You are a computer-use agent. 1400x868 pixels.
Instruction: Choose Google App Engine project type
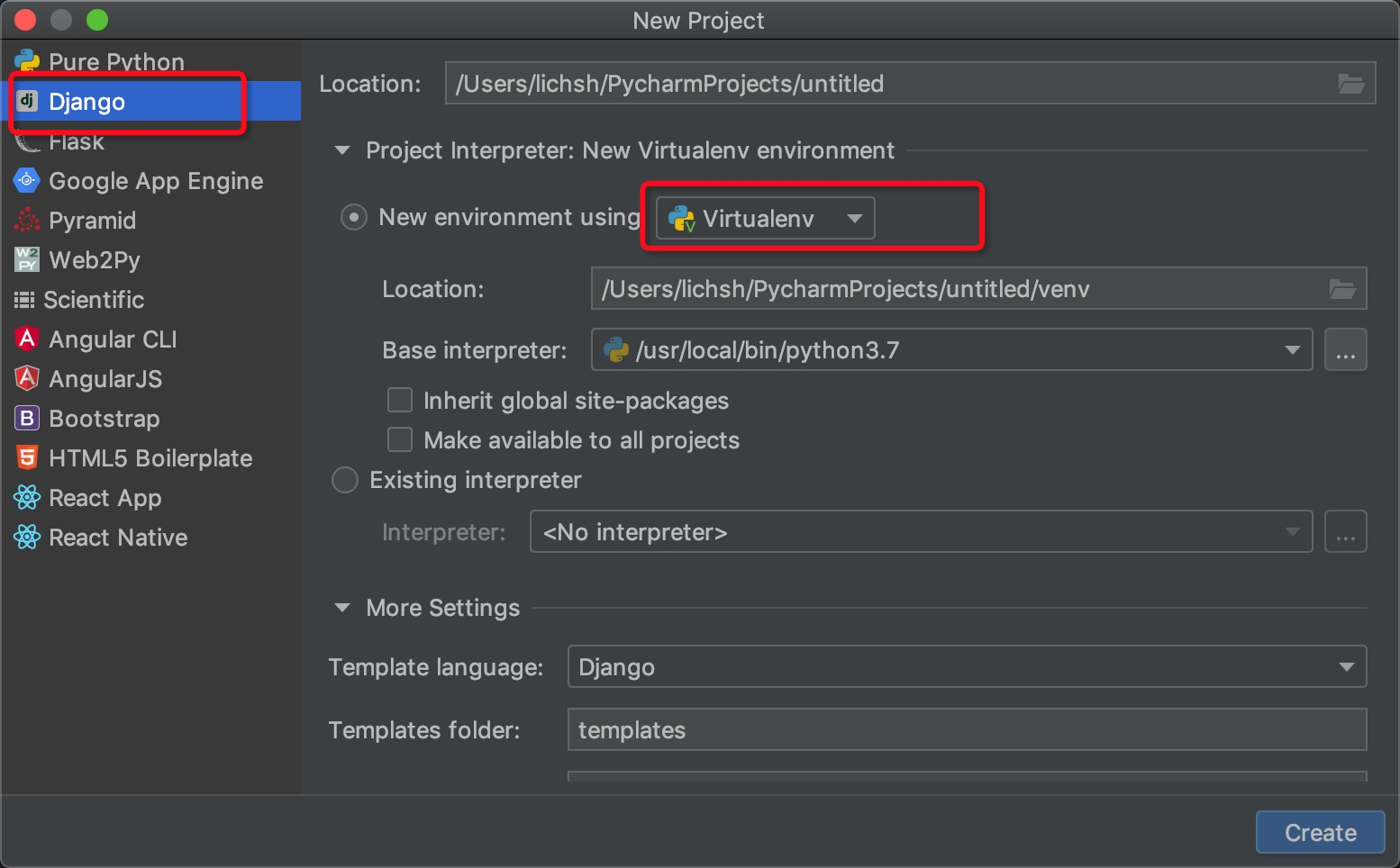(156, 181)
